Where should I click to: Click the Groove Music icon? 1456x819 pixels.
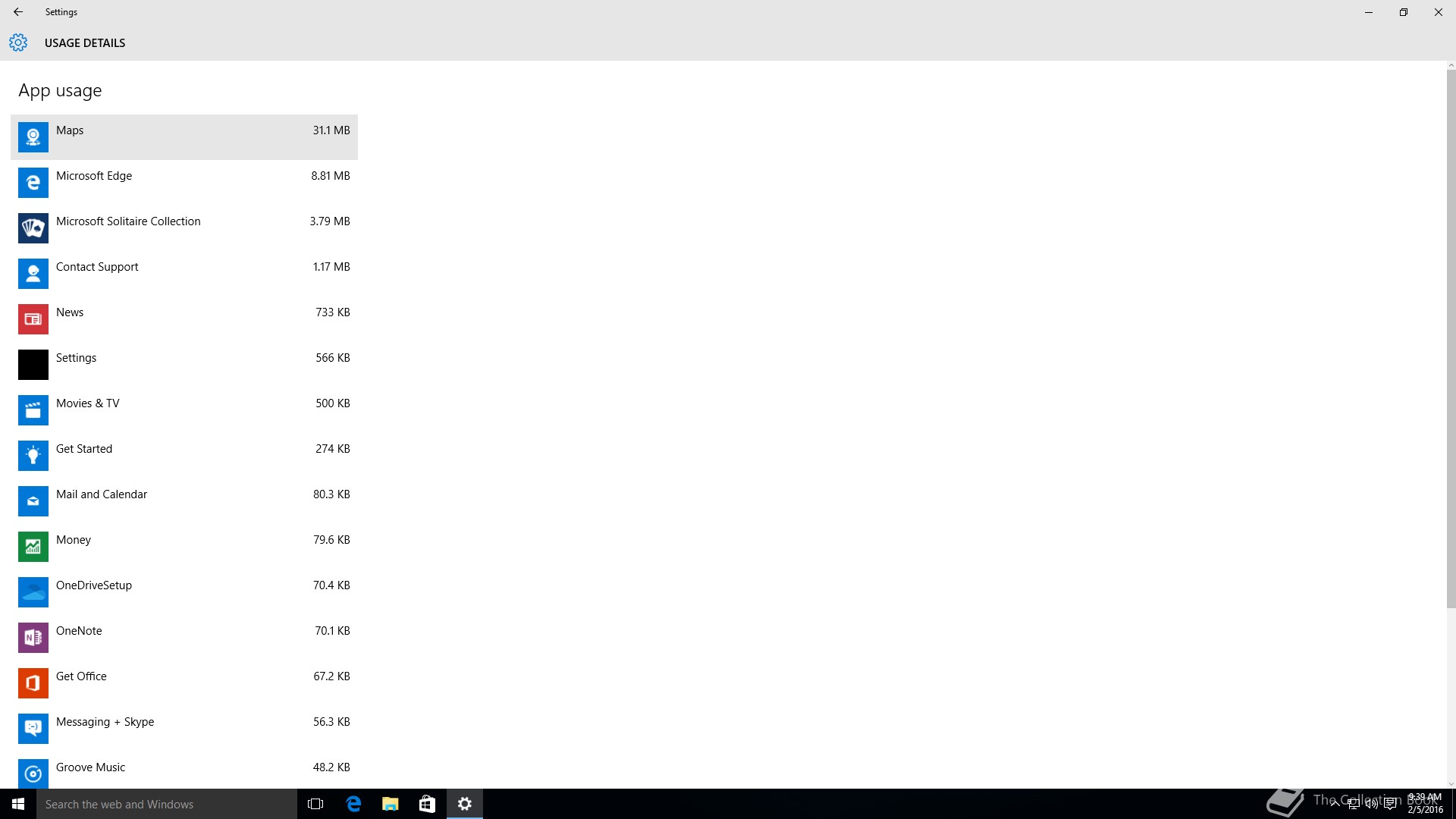click(x=33, y=773)
